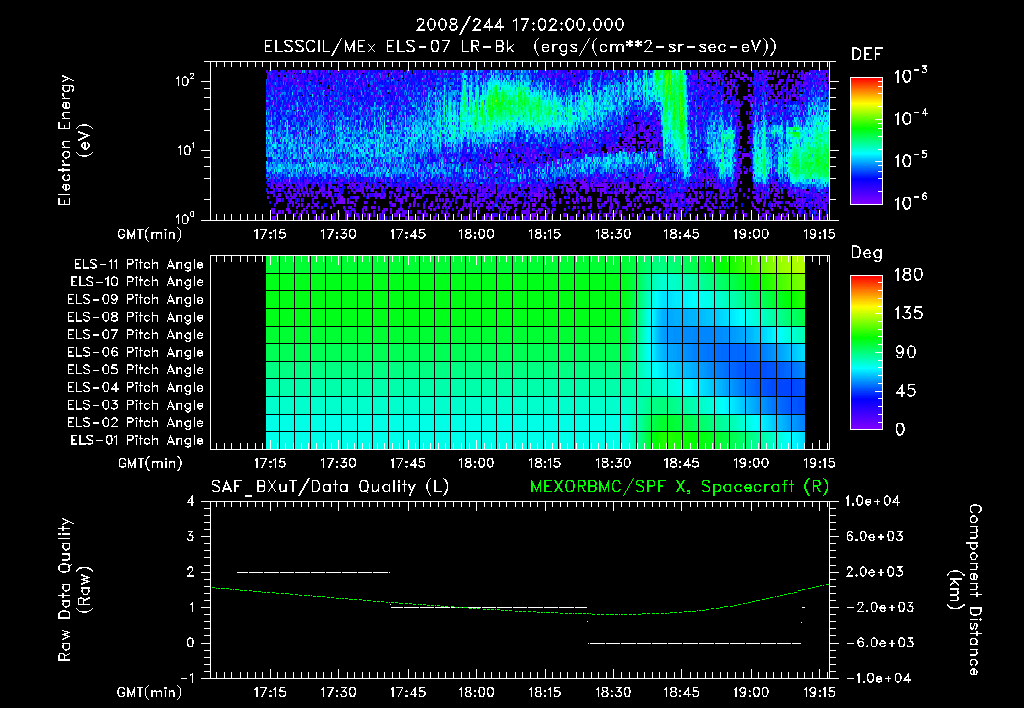This screenshot has width=1024, height=708.
Task: Click the ELS-05 Pitch Angle label
Action: [136, 370]
